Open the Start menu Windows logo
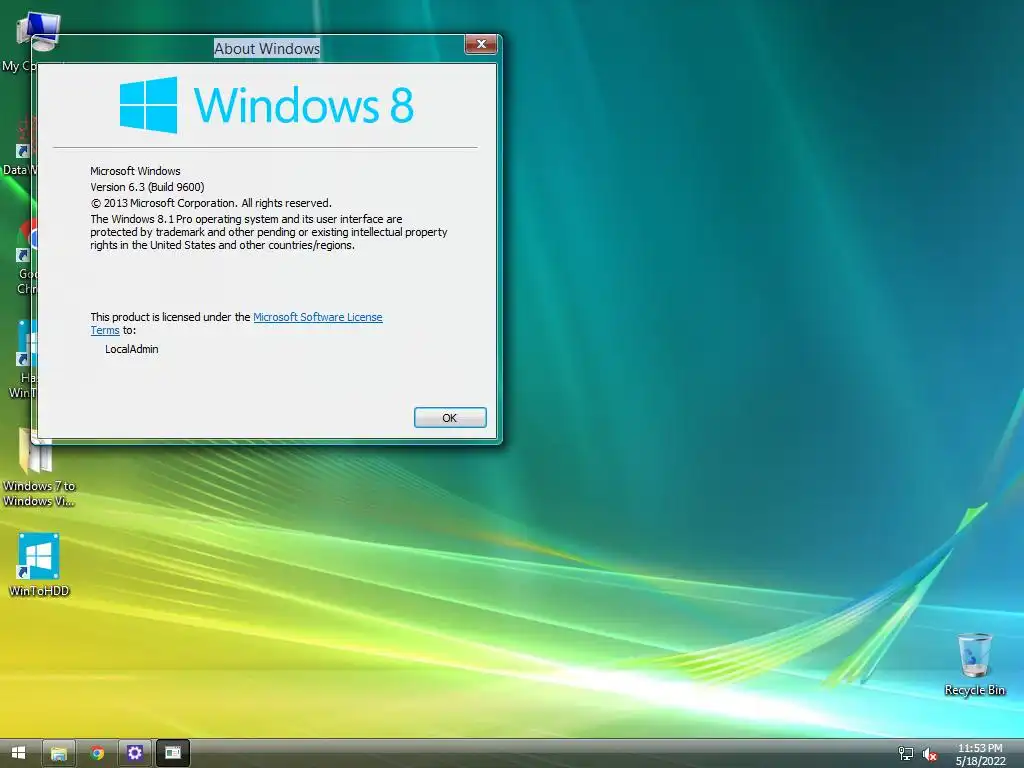Image resolution: width=1024 pixels, height=768 pixels. 18,753
